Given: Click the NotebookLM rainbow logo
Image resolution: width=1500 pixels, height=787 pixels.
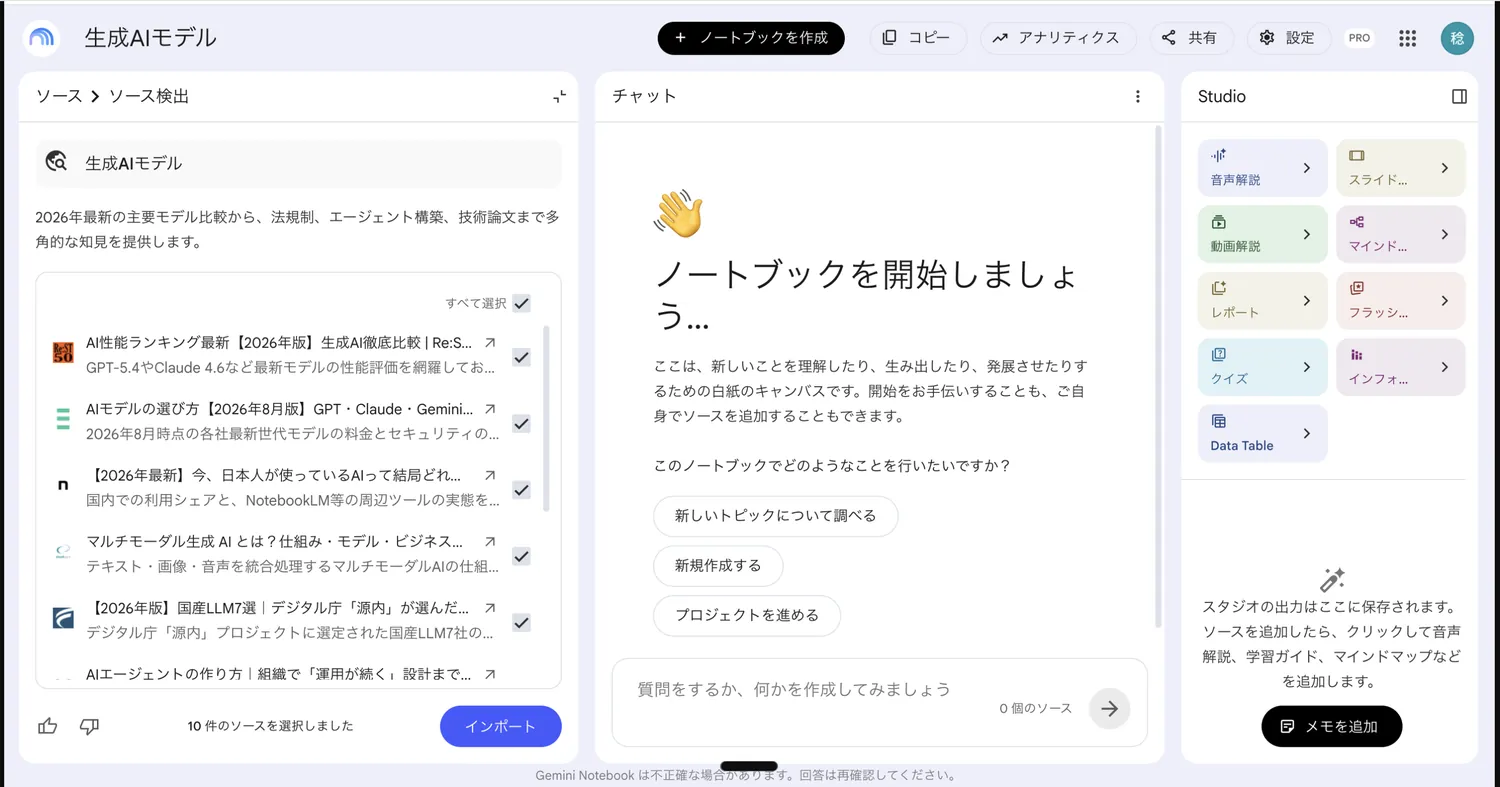Looking at the screenshot, I should pyautogui.click(x=42, y=38).
